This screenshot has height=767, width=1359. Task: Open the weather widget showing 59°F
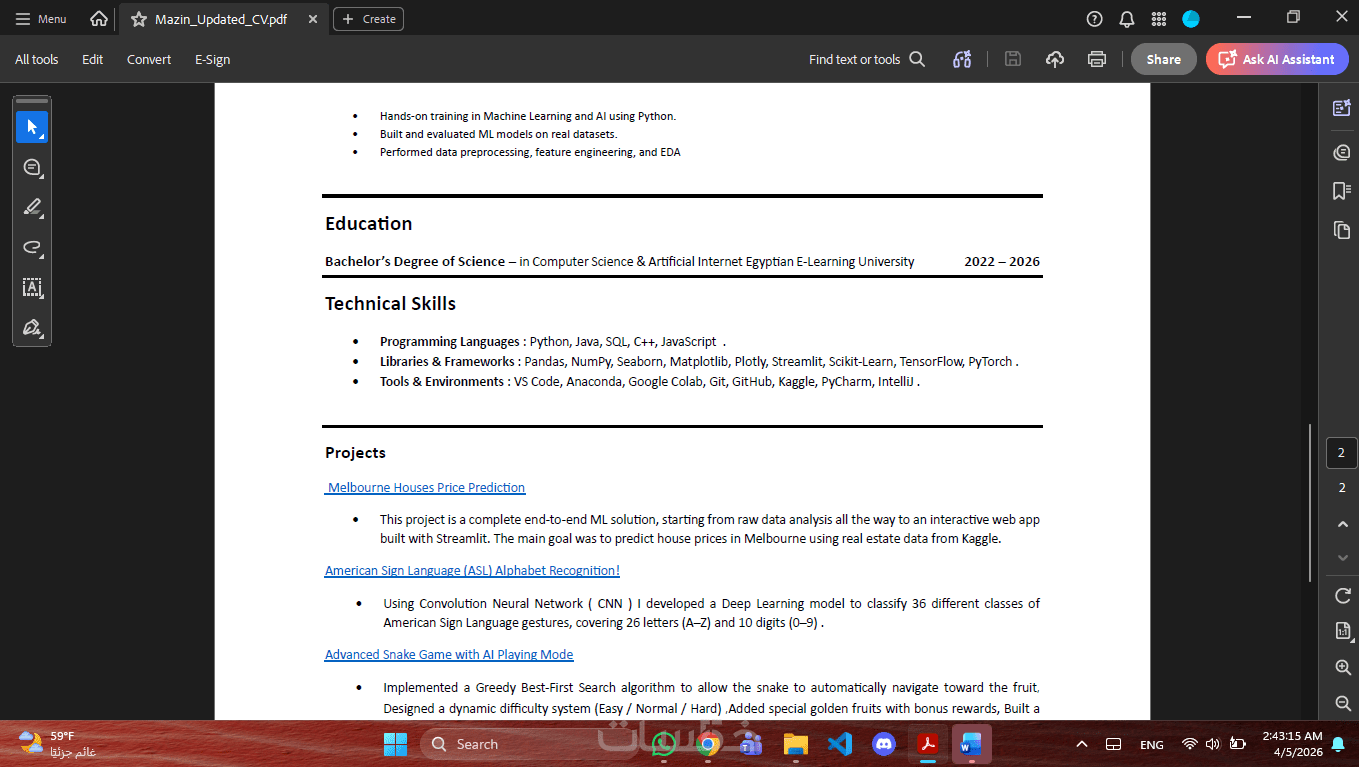pos(57,744)
